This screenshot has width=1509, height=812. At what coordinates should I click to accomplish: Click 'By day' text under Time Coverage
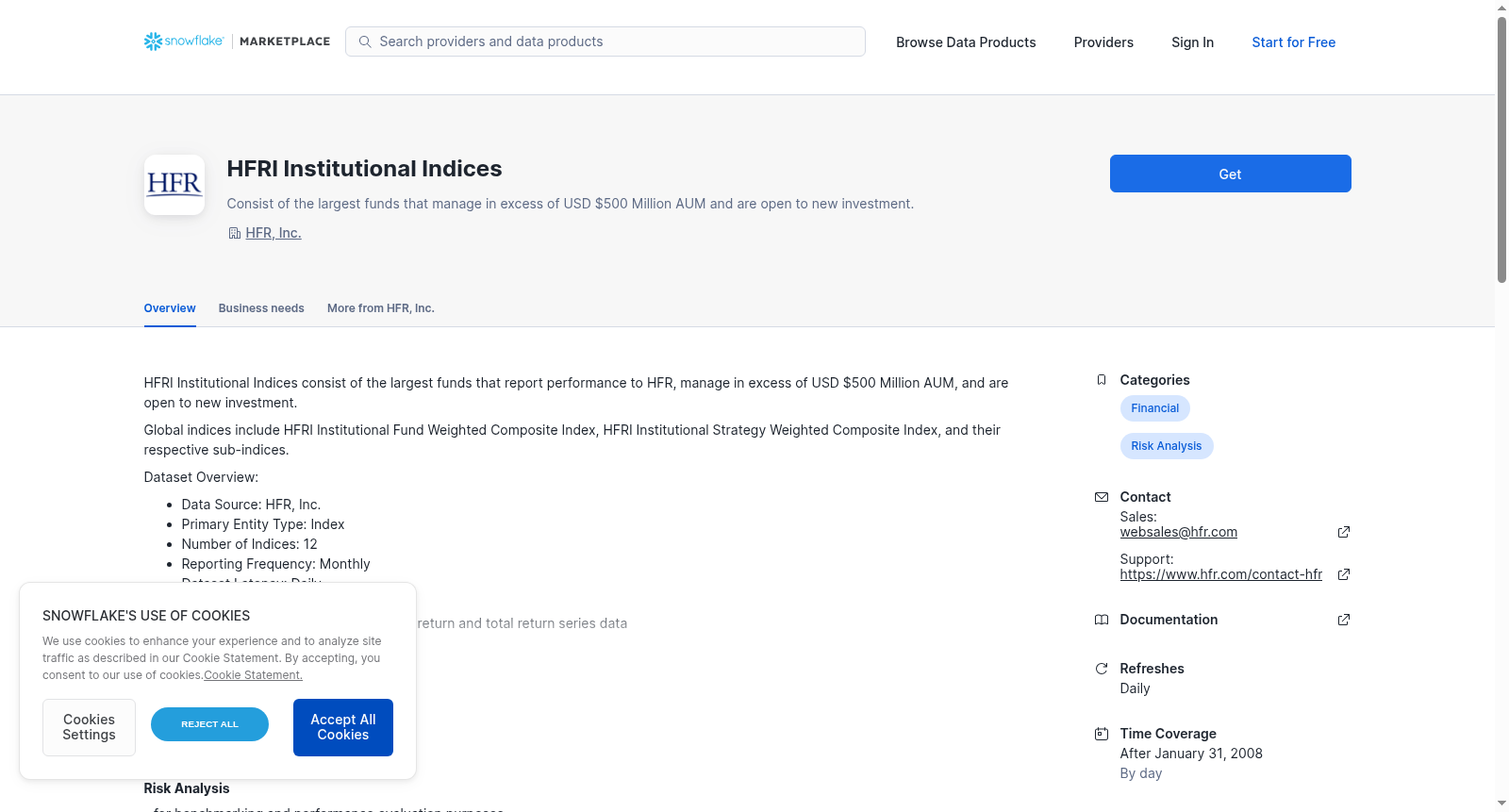[x=1141, y=773]
